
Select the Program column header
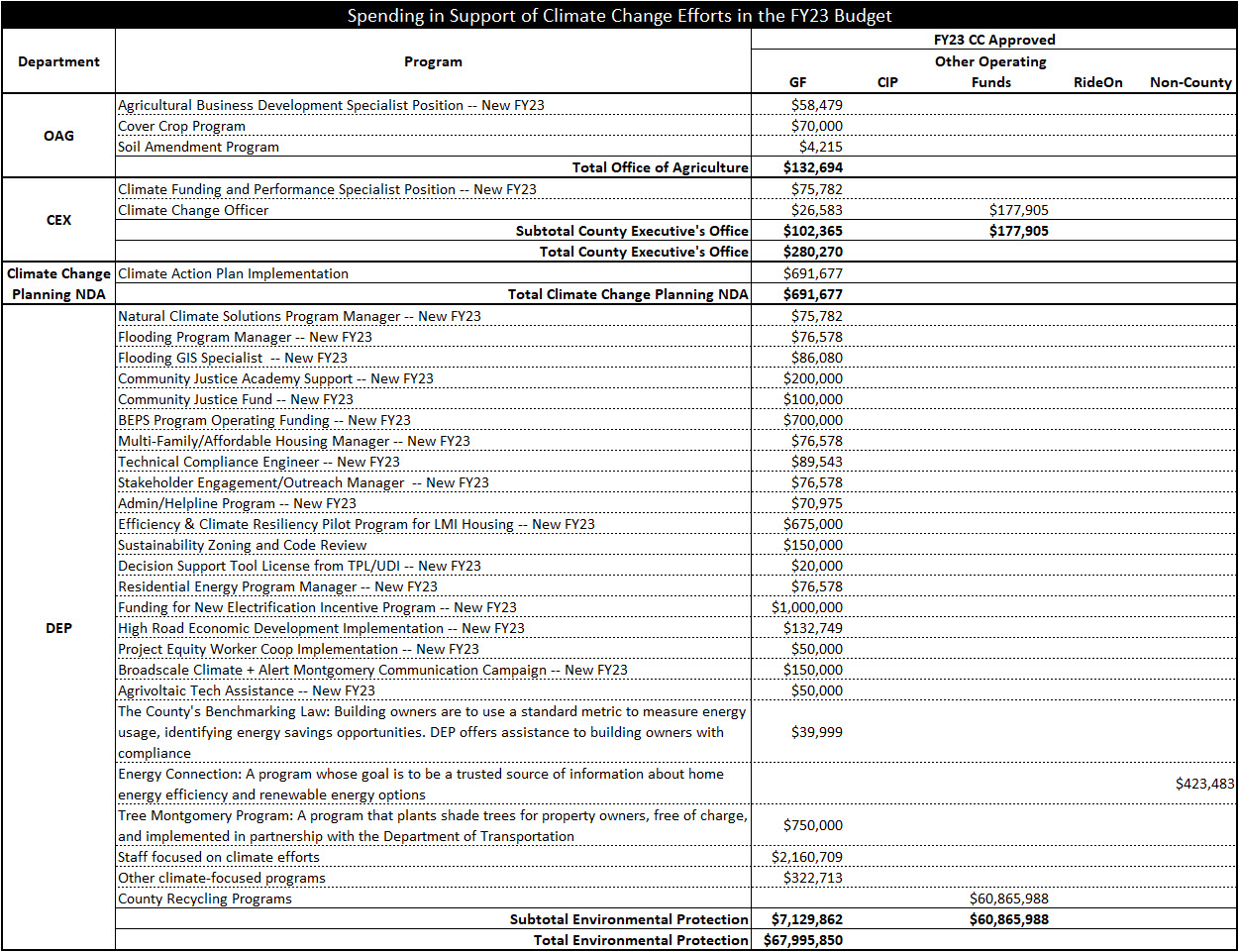[x=433, y=61]
